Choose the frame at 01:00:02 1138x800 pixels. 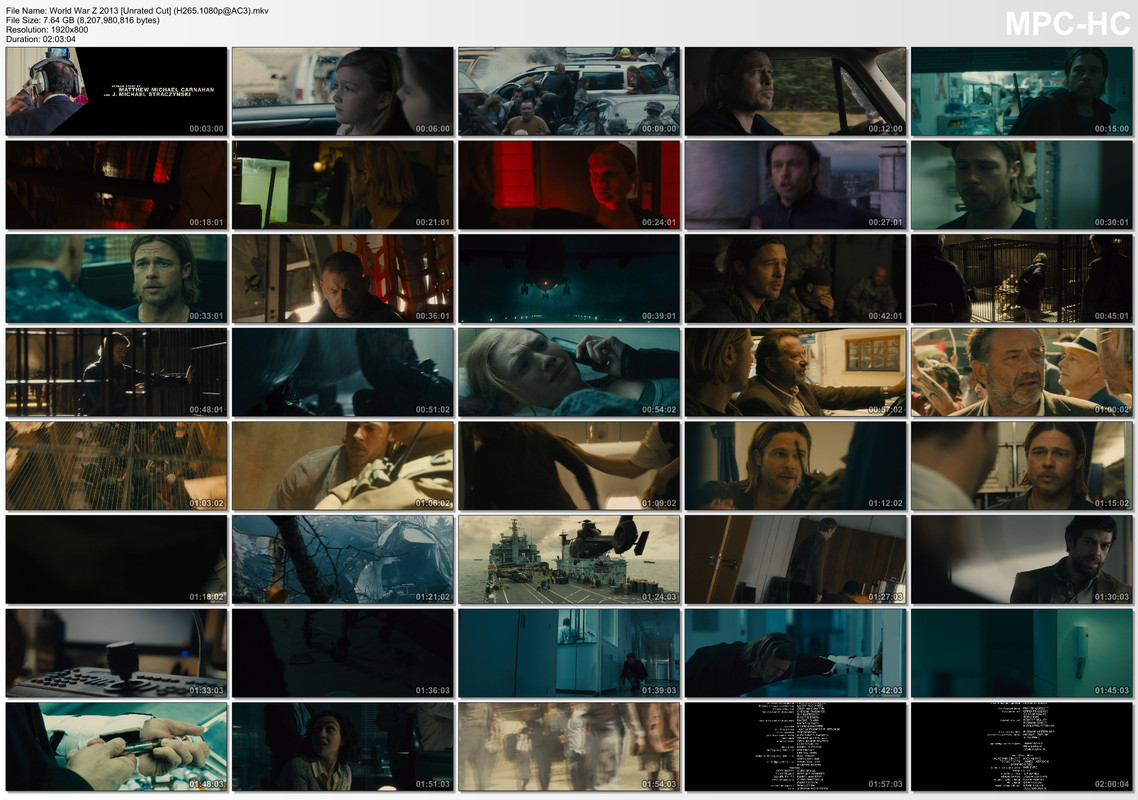(x=1022, y=372)
